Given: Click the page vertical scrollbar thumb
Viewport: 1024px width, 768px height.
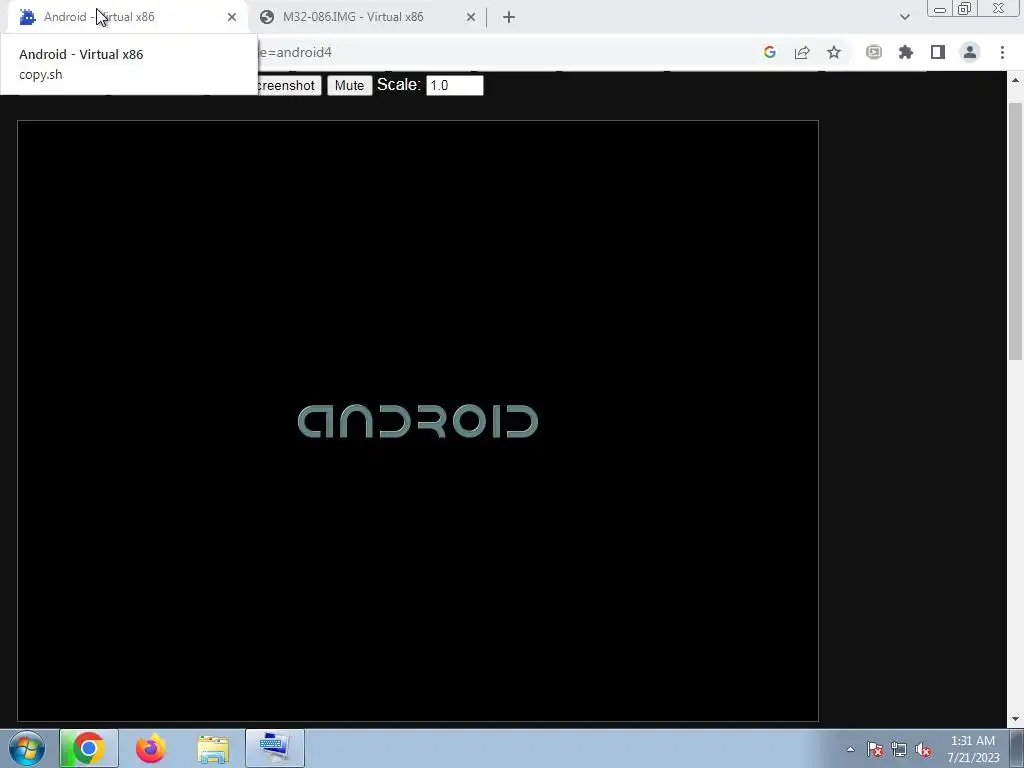Looking at the screenshot, I should (1015, 231).
